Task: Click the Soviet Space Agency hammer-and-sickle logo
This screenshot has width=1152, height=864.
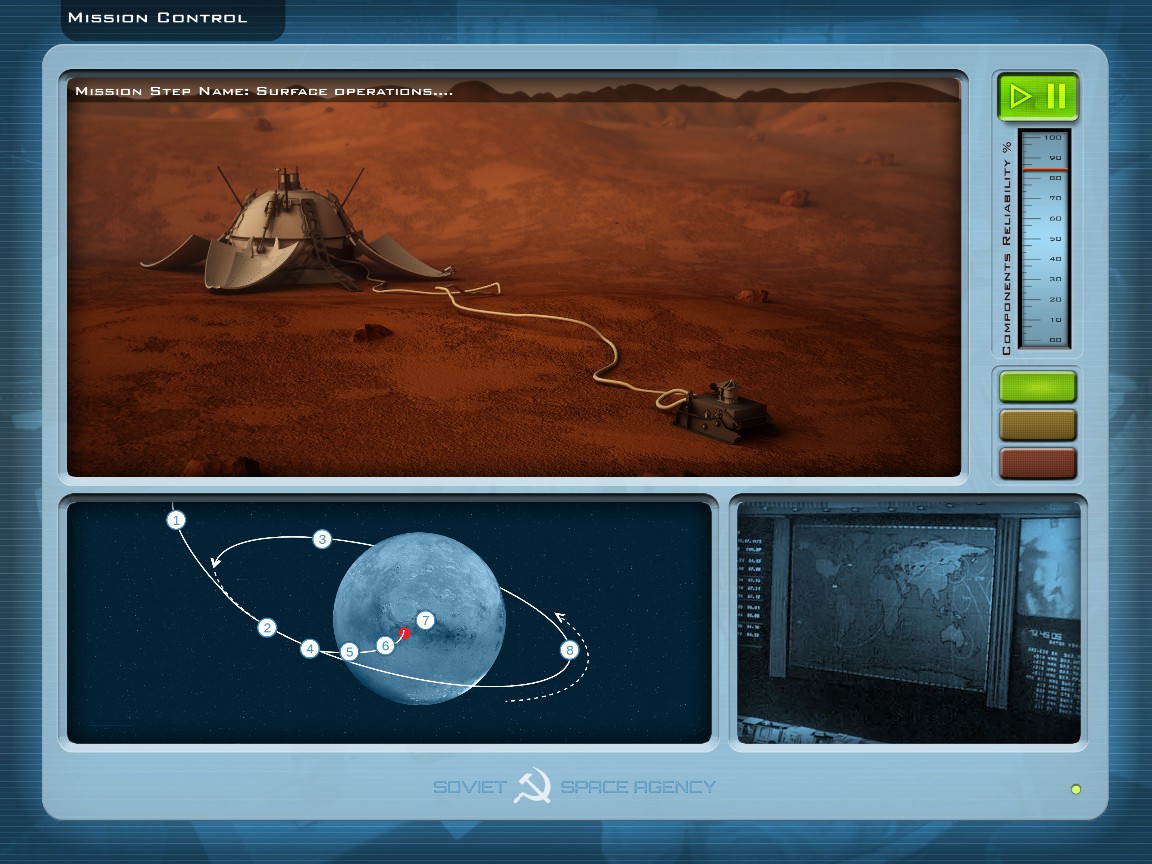Action: coord(532,786)
